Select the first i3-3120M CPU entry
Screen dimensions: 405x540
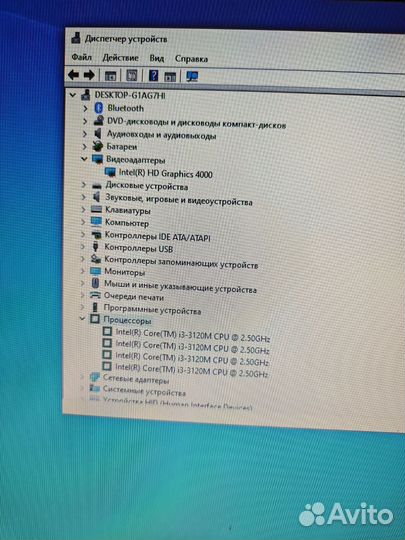click(x=193, y=335)
